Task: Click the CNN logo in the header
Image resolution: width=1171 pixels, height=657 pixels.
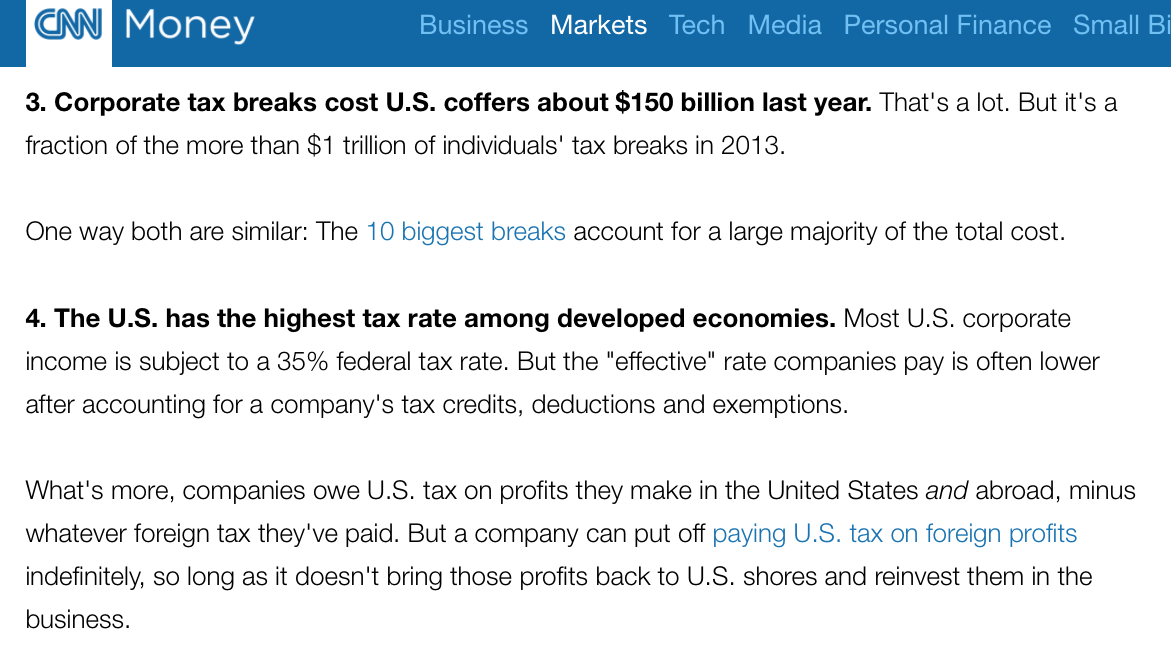Action: (68, 25)
